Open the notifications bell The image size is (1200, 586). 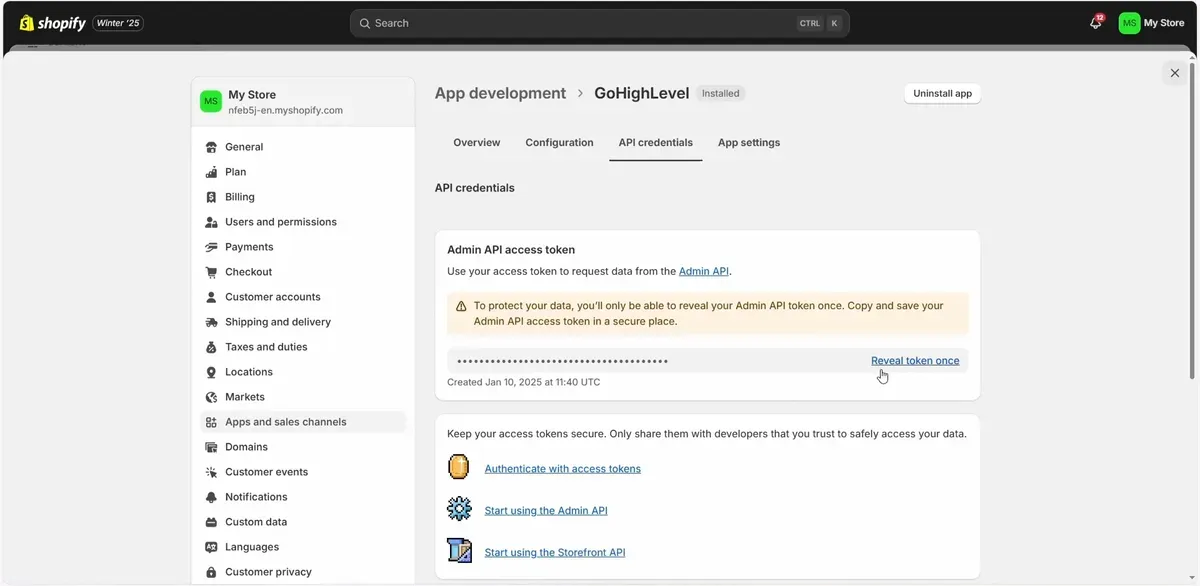click(x=1096, y=22)
